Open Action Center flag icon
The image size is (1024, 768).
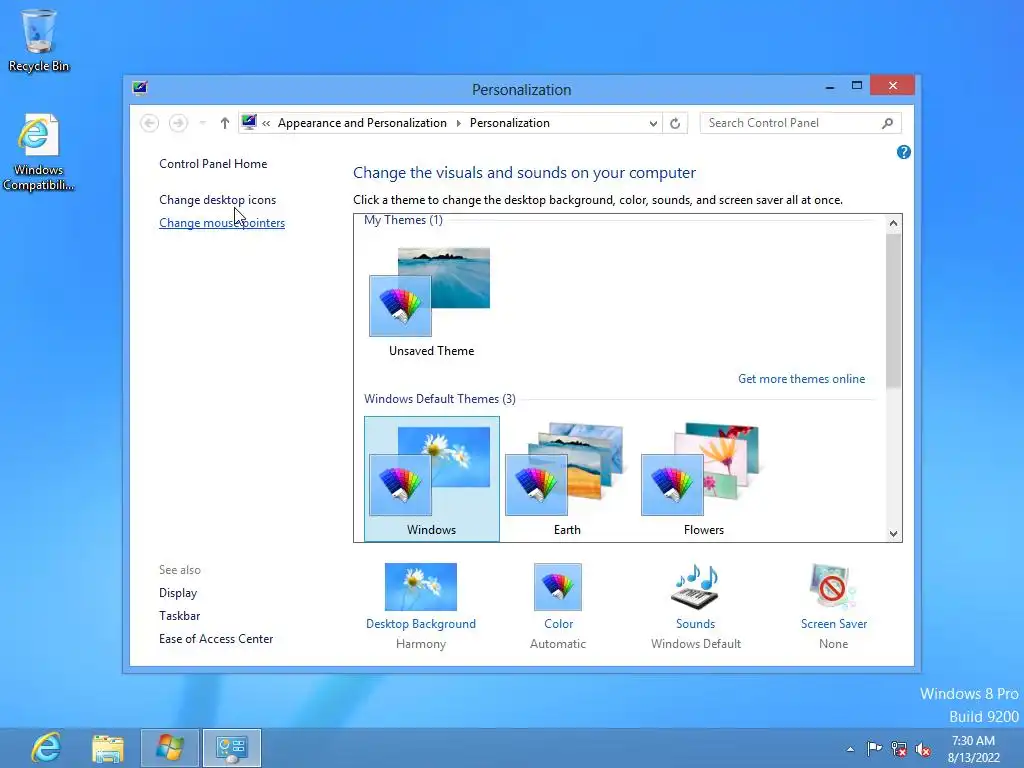pos(874,748)
